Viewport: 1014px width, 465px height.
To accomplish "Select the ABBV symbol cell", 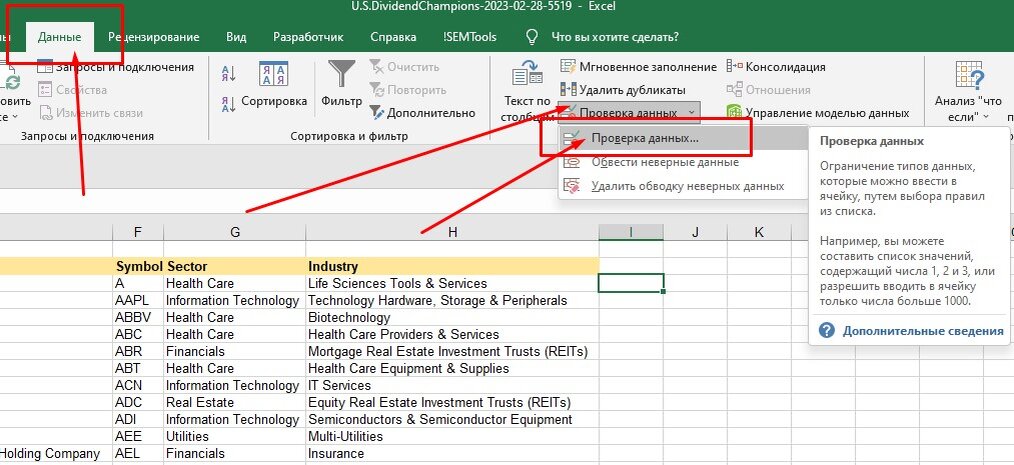I will point(138,318).
